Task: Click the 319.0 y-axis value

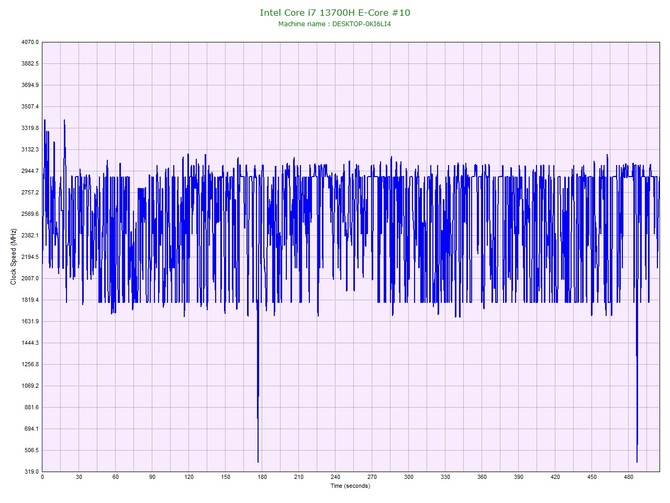Action: [x=31, y=472]
